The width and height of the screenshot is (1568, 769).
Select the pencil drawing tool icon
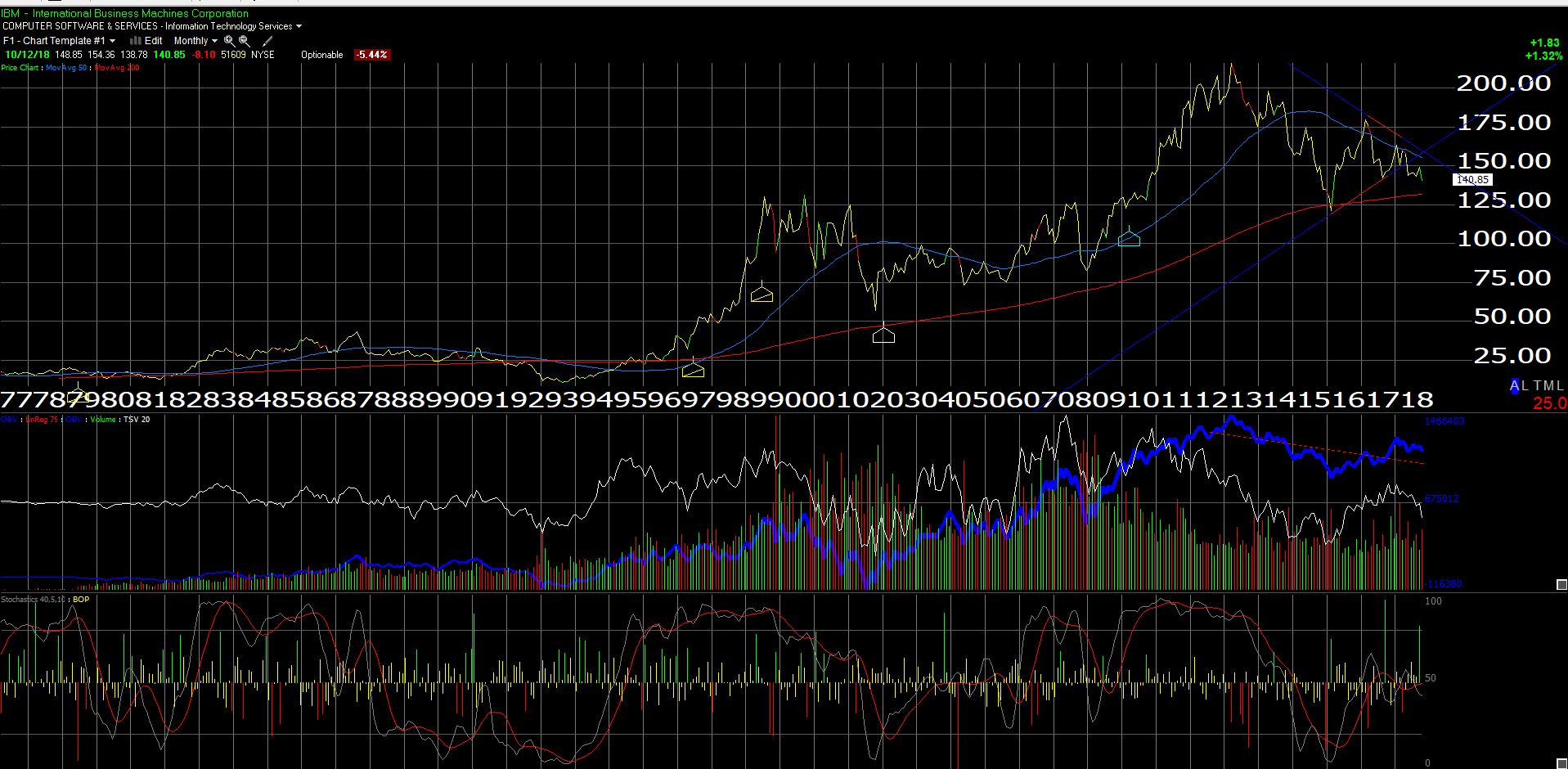[267, 41]
